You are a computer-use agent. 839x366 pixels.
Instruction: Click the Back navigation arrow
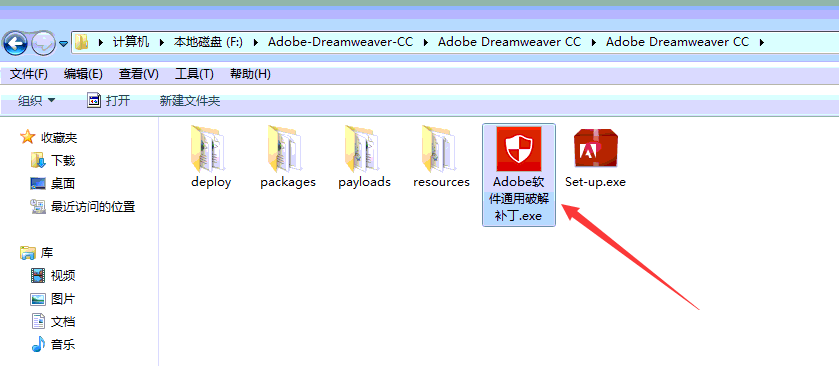[15, 43]
